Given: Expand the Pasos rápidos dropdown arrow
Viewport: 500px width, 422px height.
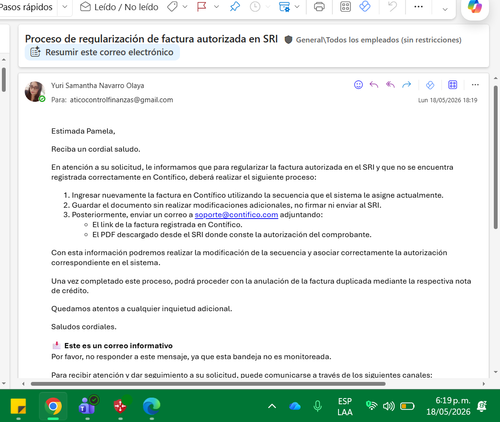Looking at the screenshot, I should 65,7.
